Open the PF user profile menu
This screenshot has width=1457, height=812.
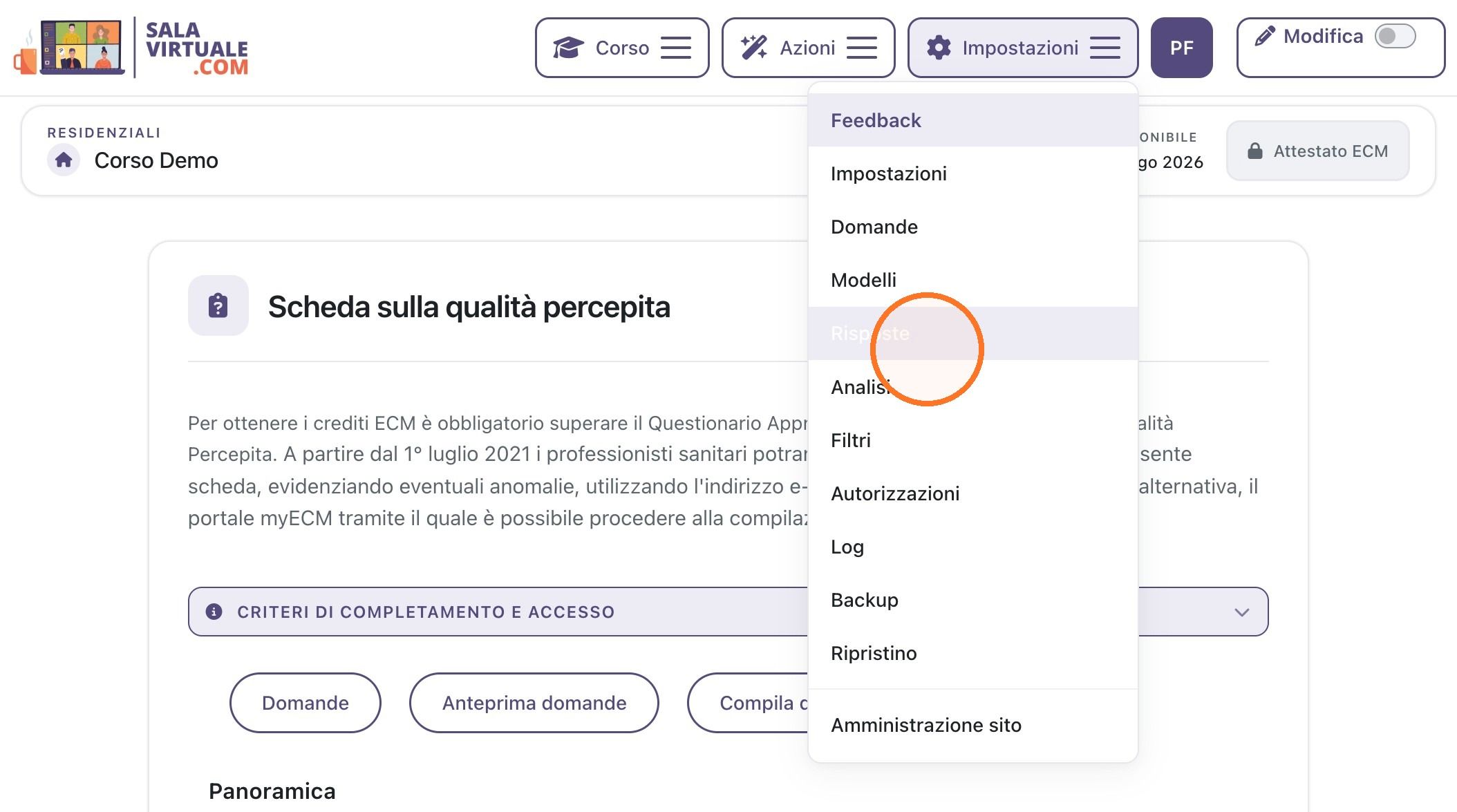[1182, 48]
